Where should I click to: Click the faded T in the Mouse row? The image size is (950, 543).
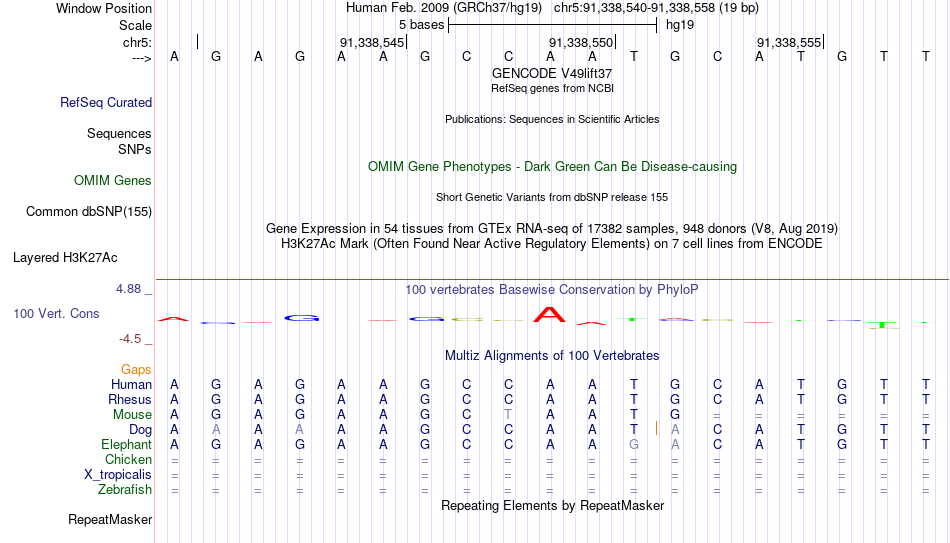coord(508,415)
